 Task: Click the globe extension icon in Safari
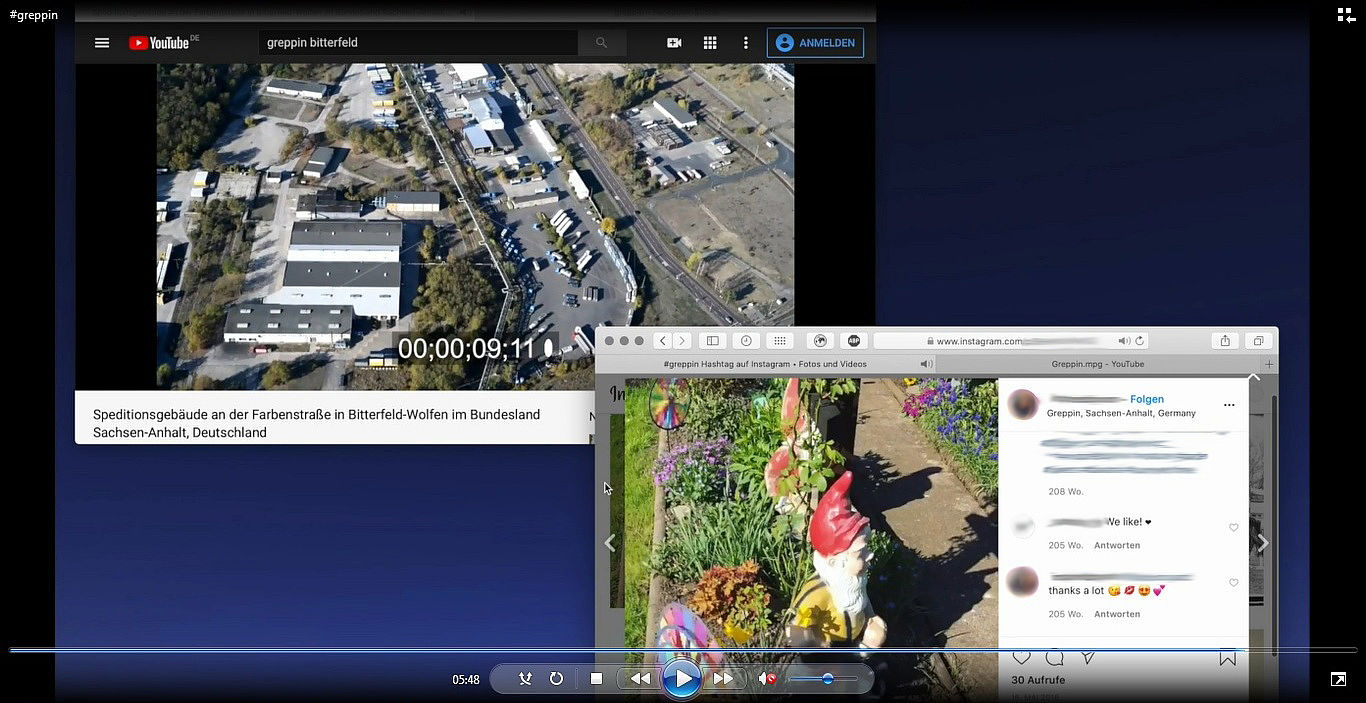coord(820,341)
